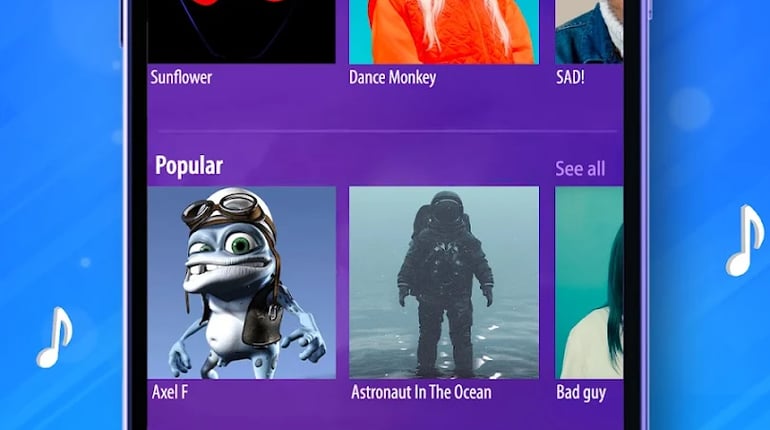
Task: Select the Bad guy song title
Action: click(581, 393)
